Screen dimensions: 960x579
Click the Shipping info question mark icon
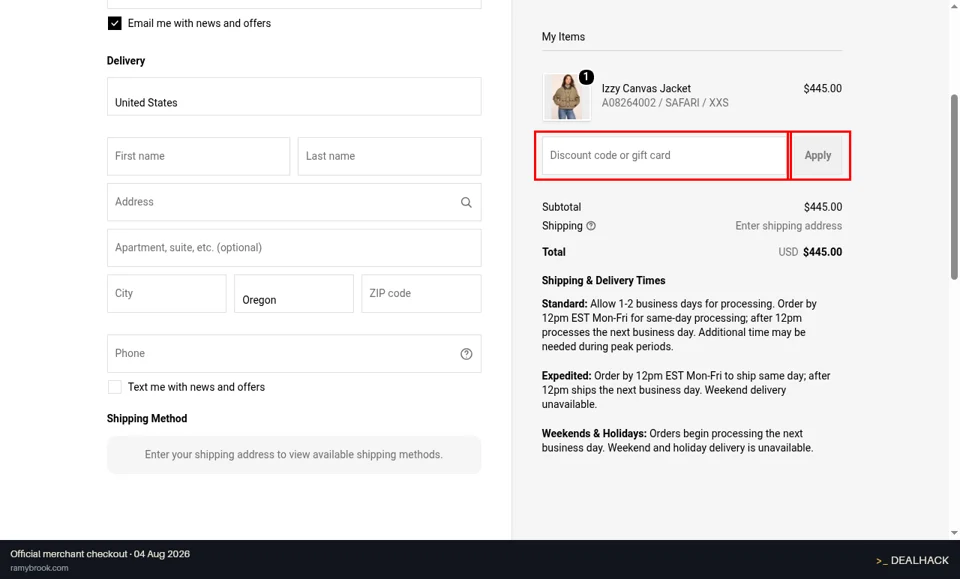pos(591,226)
